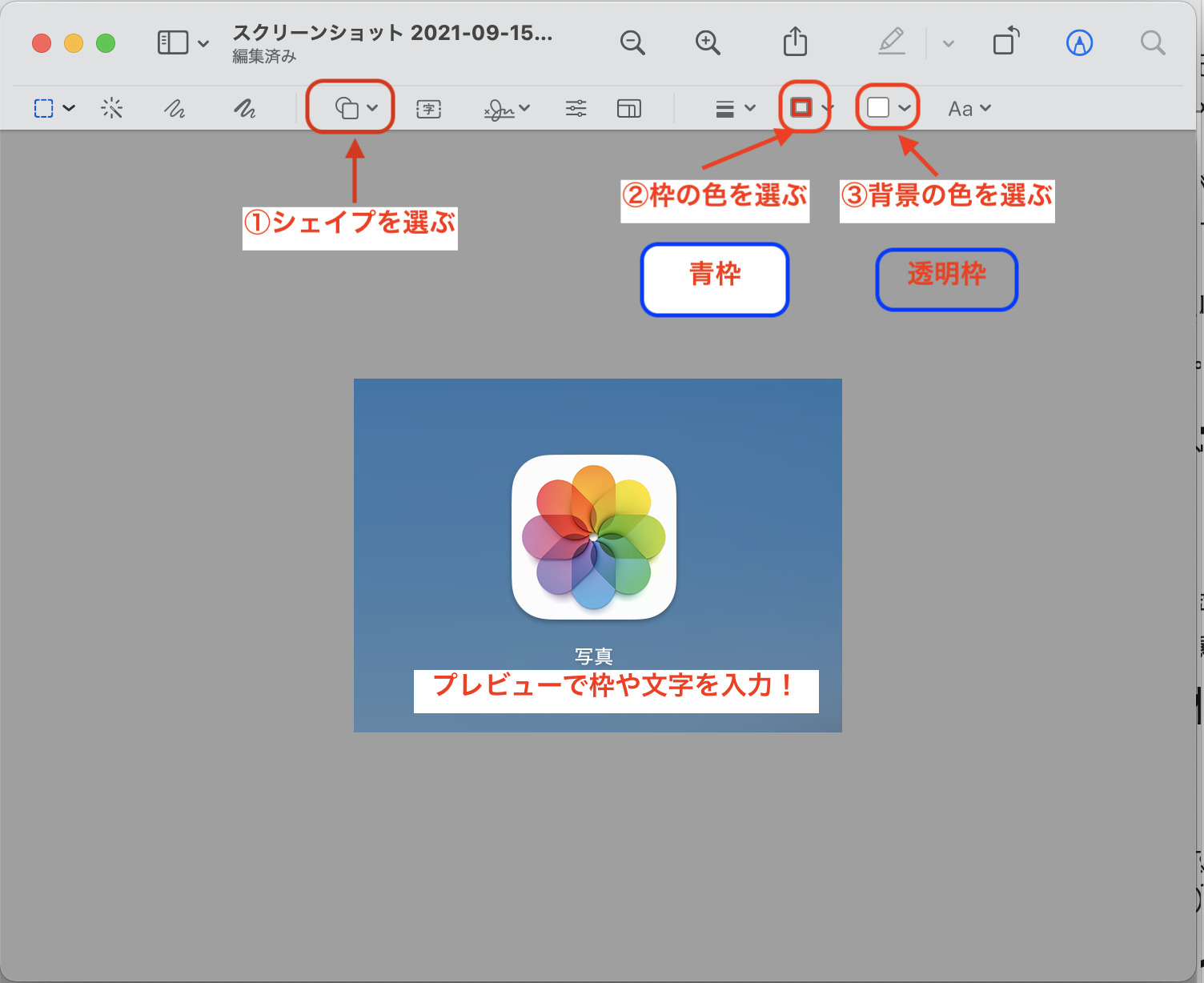Open the Shapes tool icon
The image size is (1204, 983).
(x=347, y=108)
